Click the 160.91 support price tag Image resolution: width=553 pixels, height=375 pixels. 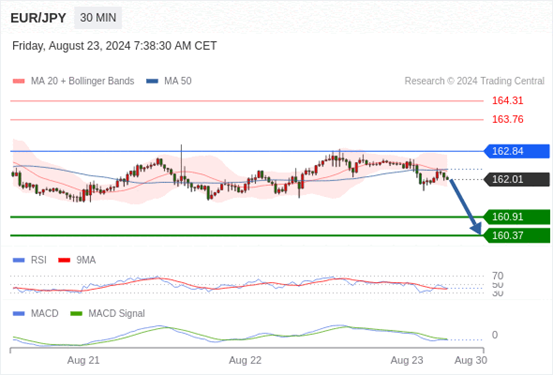516,217
